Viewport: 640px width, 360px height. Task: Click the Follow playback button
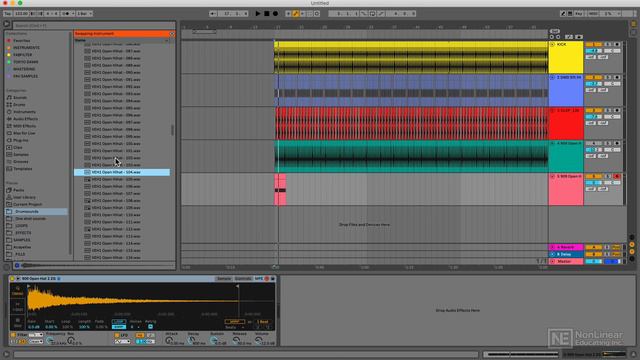(x=213, y=13)
